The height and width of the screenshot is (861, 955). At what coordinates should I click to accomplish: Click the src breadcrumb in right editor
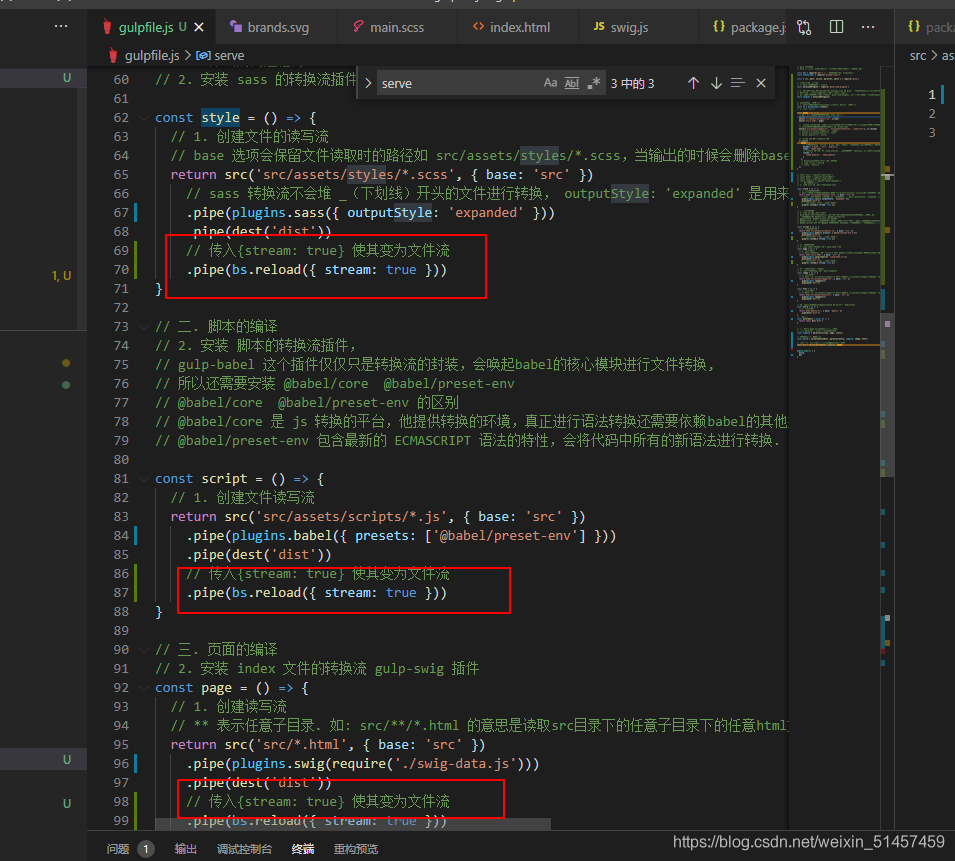917,55
